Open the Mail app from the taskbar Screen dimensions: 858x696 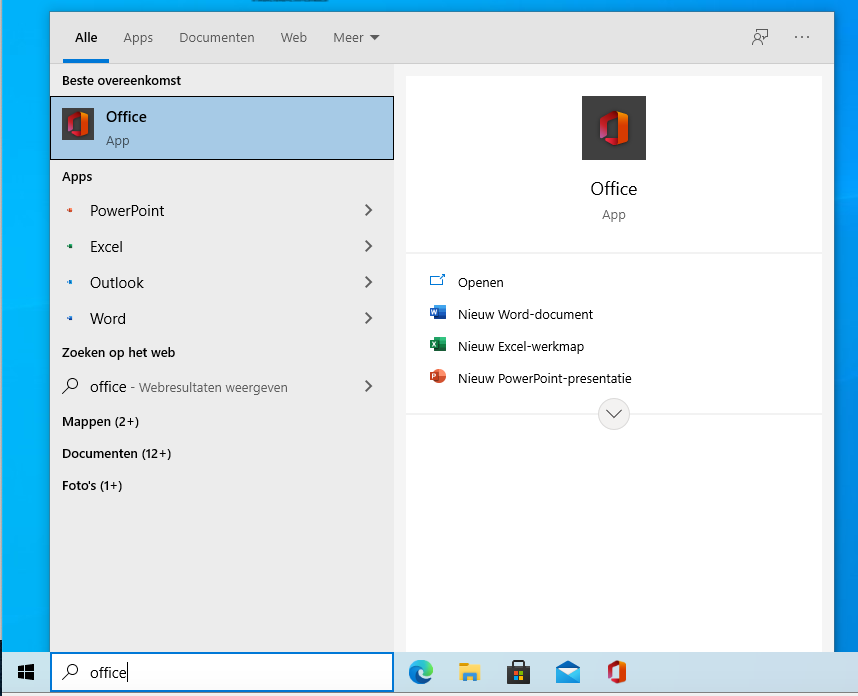point(568,673)
